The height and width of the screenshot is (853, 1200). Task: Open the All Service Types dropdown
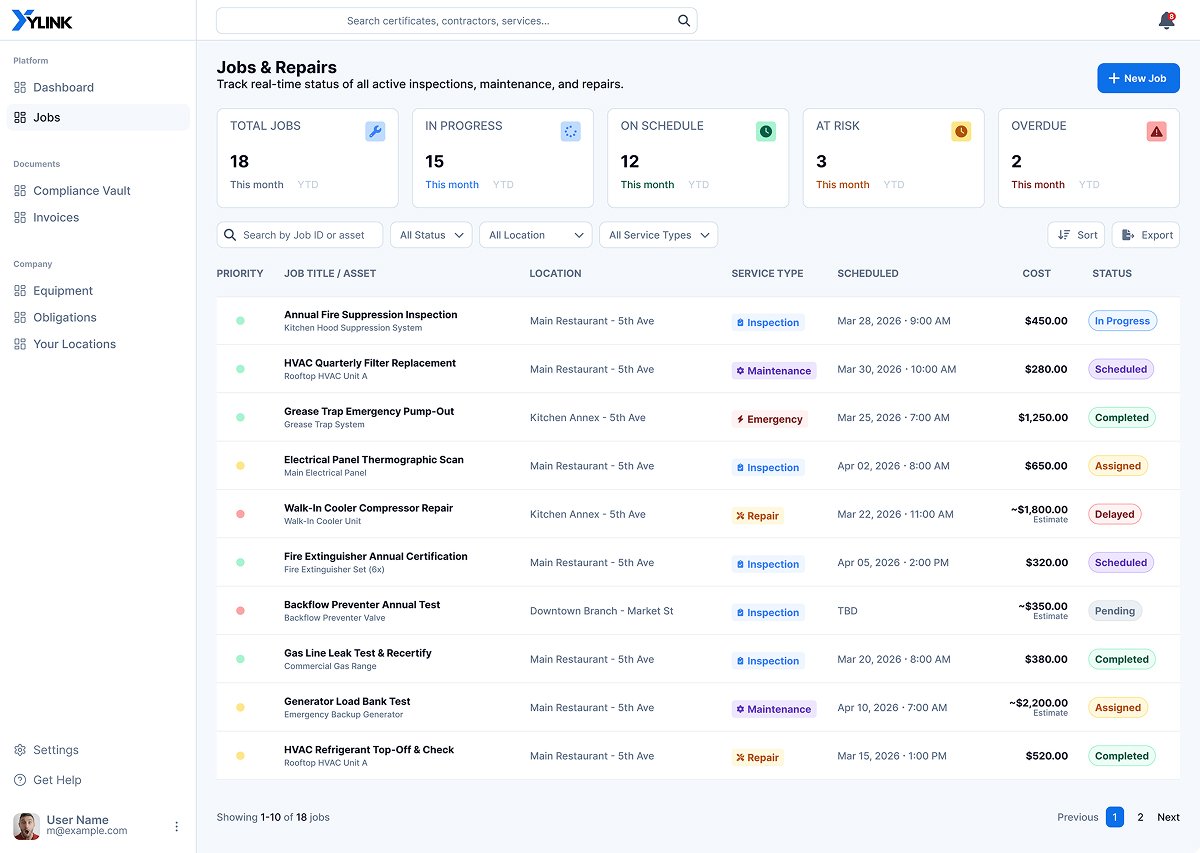point(658,235)
